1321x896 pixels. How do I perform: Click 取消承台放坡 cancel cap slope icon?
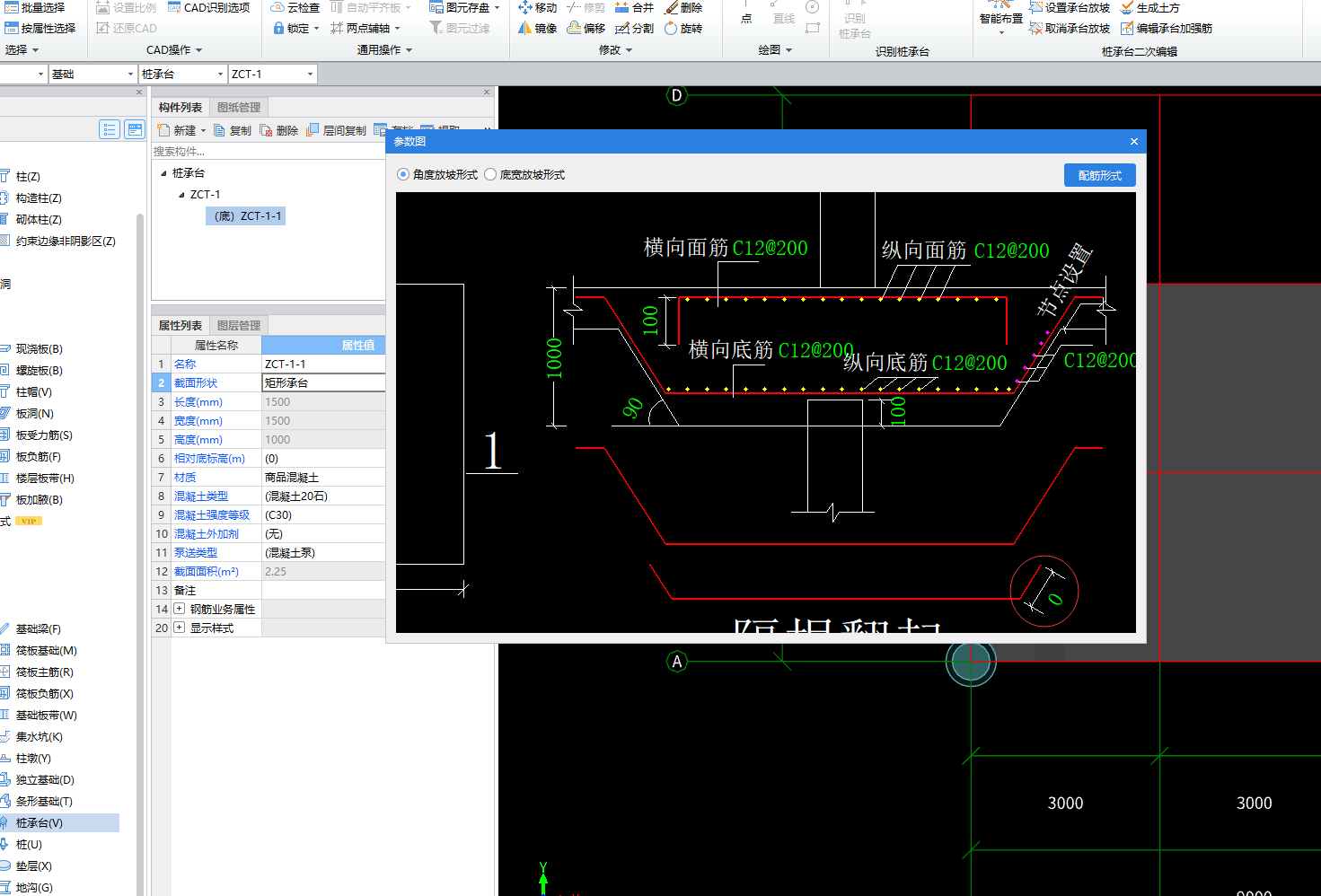1035,28
